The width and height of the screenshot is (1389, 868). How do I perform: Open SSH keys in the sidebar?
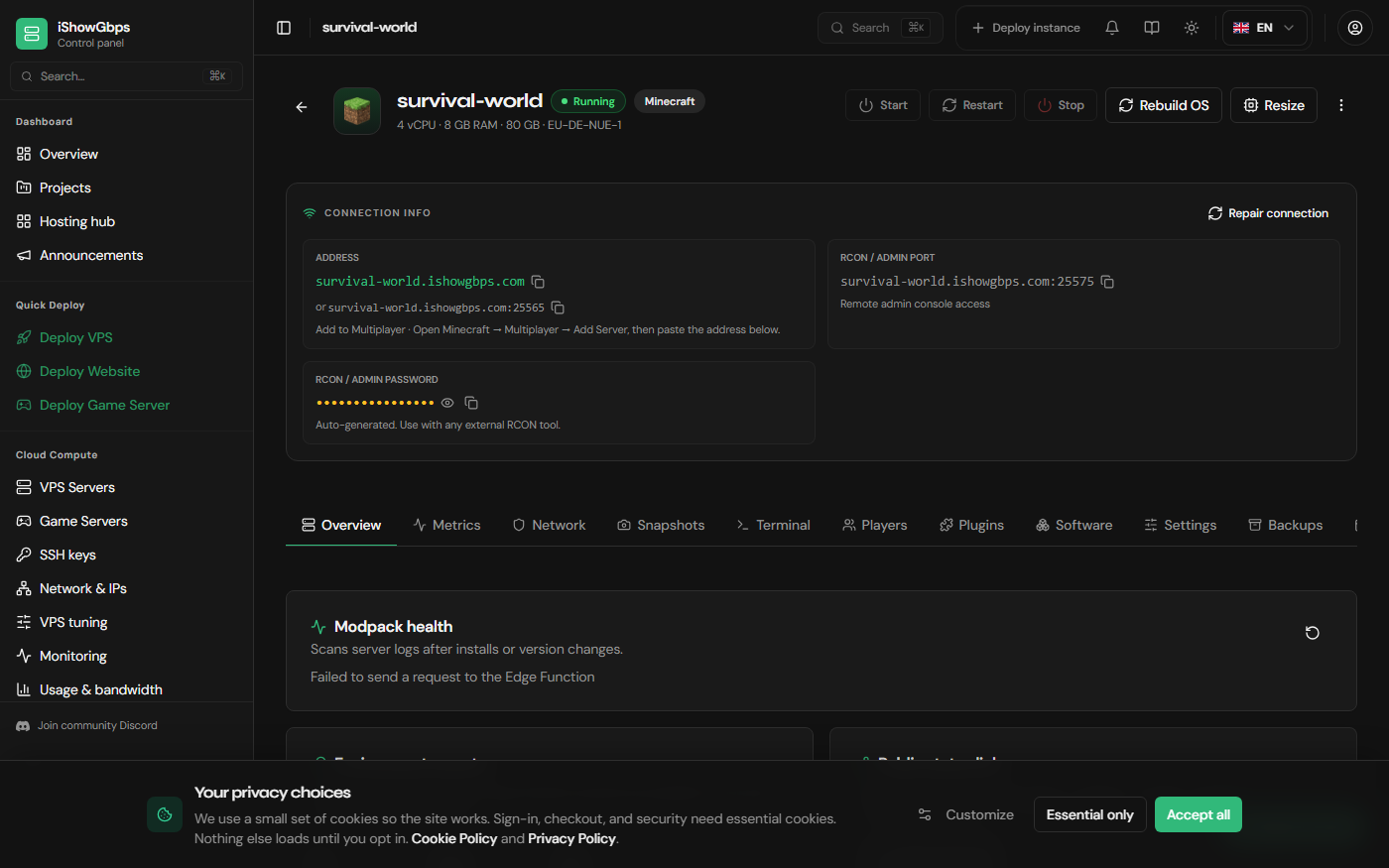coord(126,555)
